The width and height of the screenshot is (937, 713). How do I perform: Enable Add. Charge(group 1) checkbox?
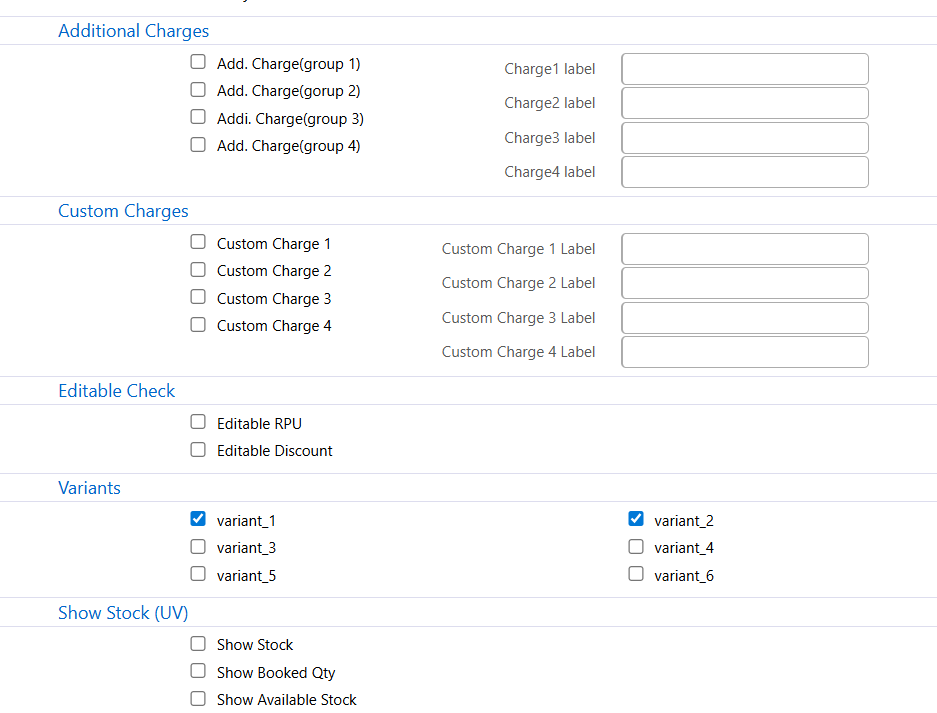pyautogui.click(x=198, y=62)
